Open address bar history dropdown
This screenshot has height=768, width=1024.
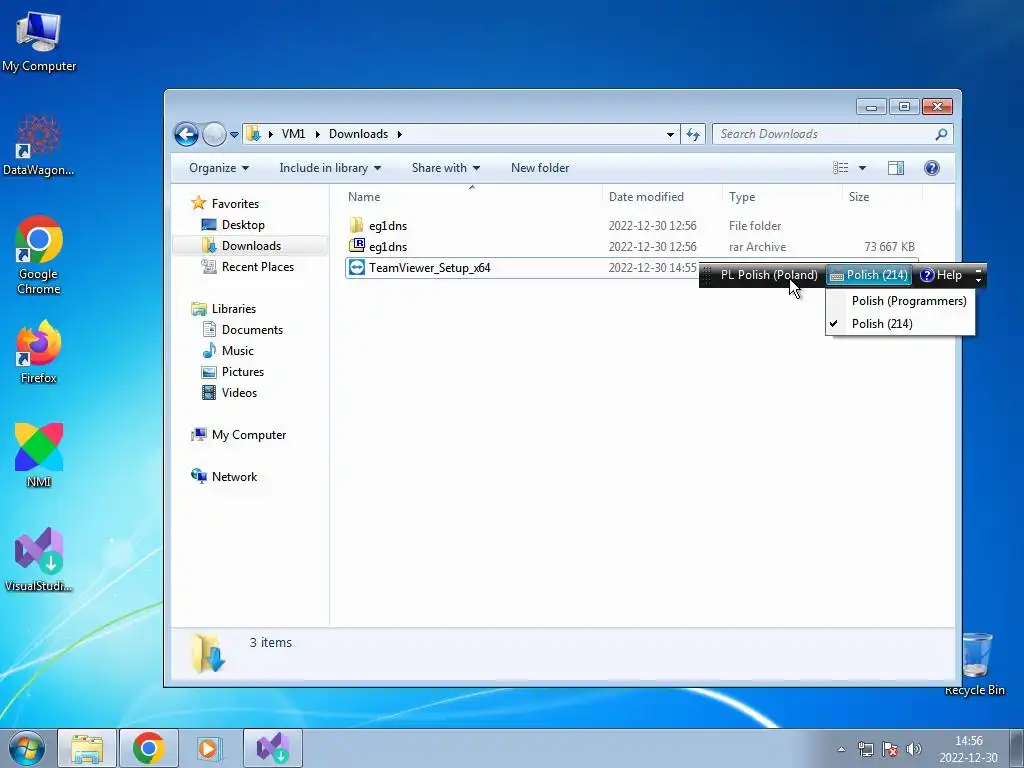point(670,135)
